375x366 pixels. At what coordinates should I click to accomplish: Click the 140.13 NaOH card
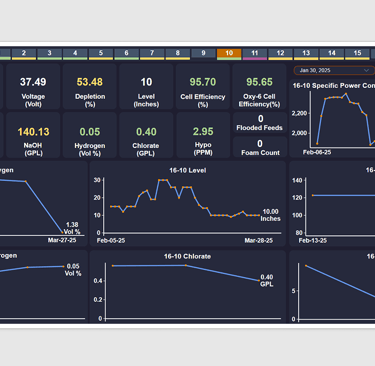pyautogui.click(x=33, y=135)
